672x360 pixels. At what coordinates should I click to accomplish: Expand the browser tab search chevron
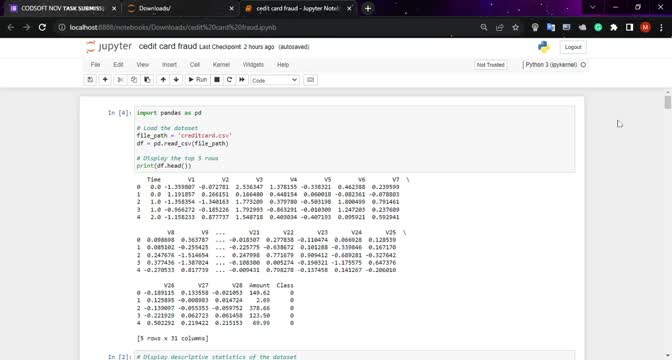pyautogui.click(x=593, y=7)
